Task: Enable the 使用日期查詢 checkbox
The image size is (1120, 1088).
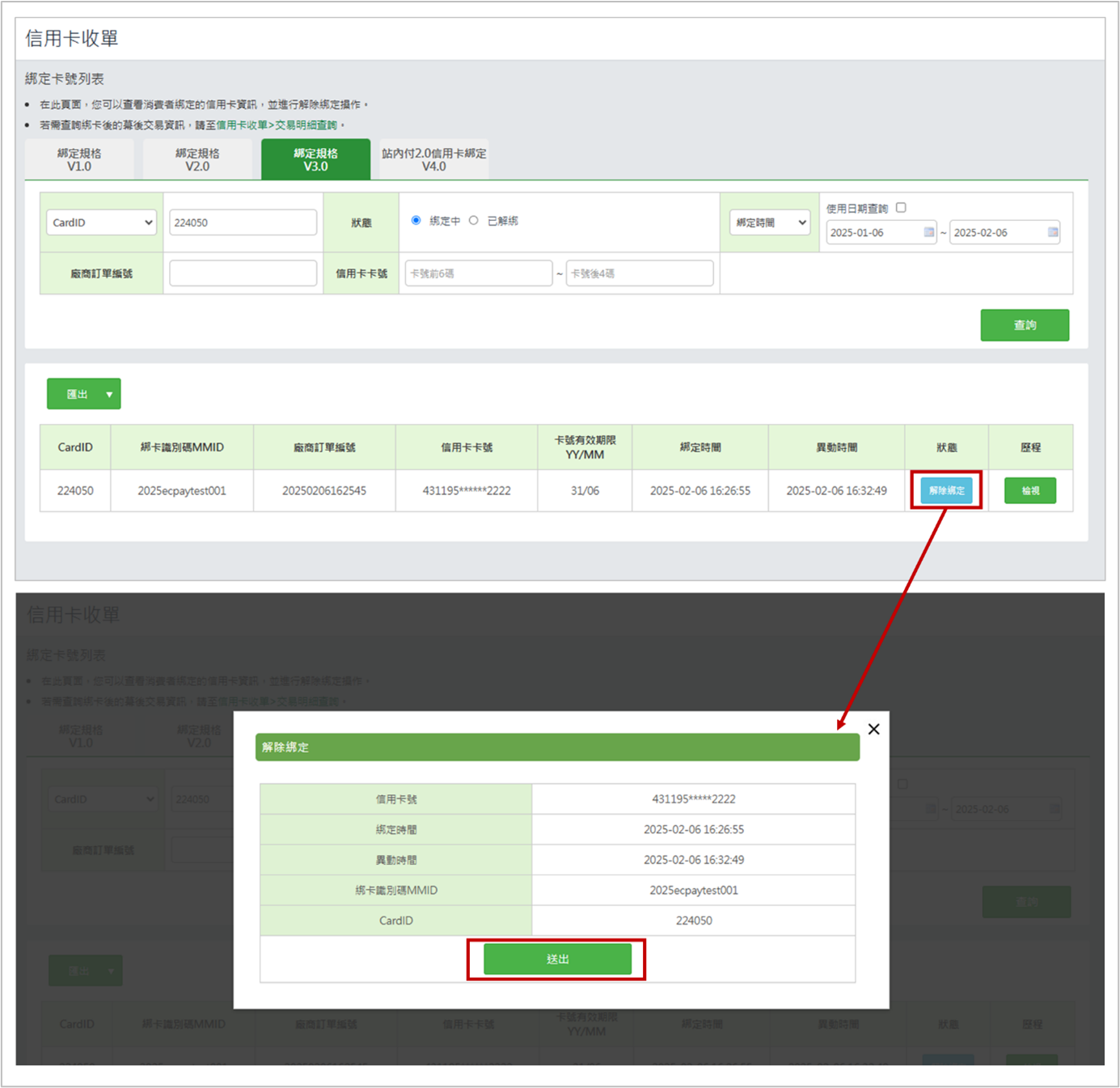Action: click(x=901, y=208)
